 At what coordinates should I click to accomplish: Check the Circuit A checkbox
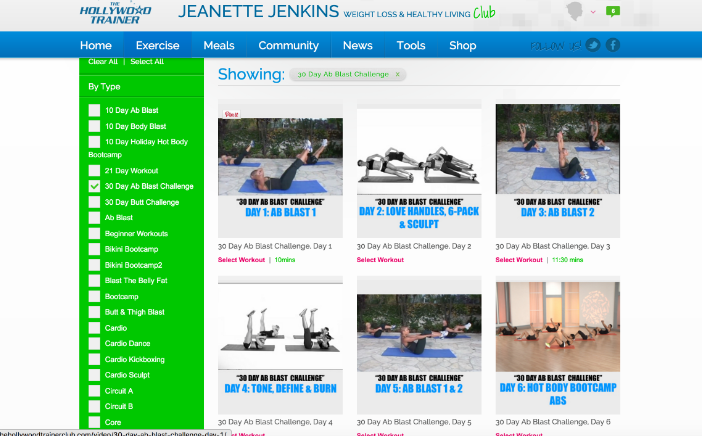click(94, 391)
